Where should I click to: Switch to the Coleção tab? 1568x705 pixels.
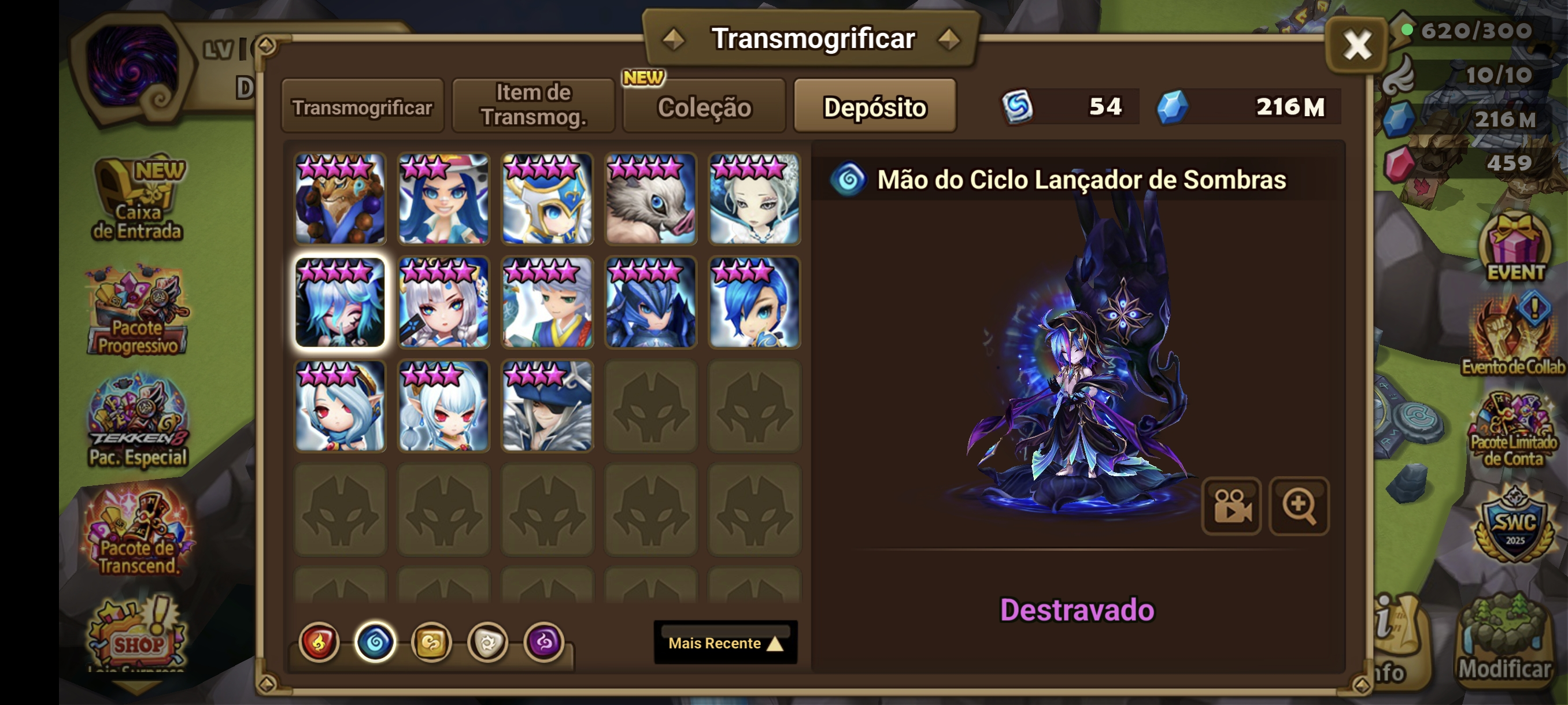[x=704, y=106]
